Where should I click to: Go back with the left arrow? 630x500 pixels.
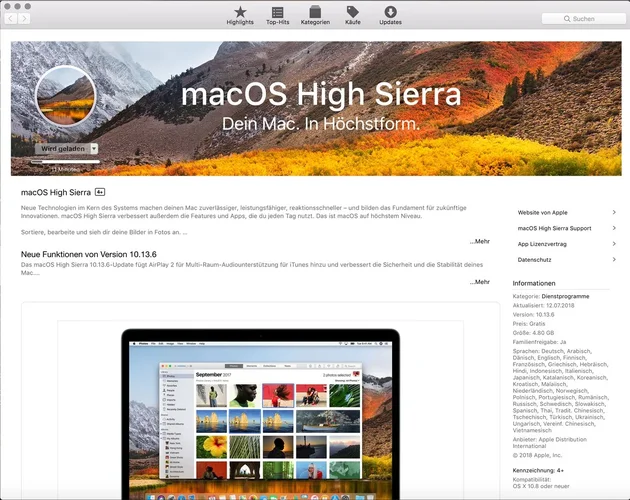[10, 18]
